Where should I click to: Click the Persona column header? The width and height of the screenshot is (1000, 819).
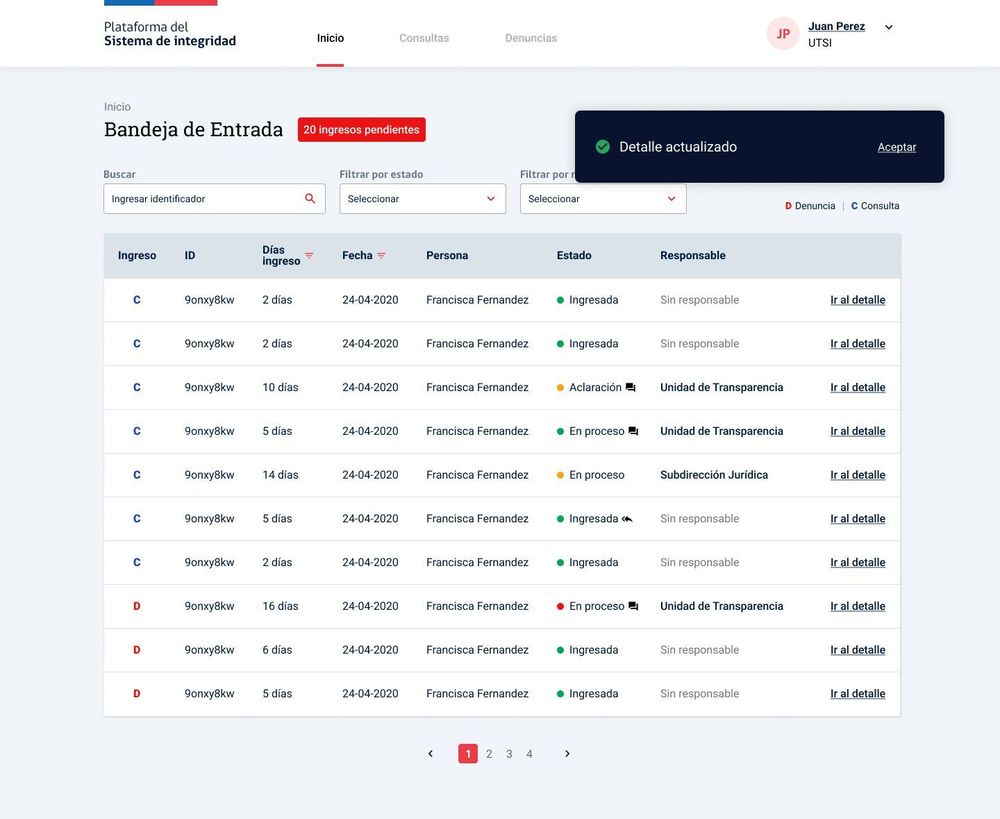click(x=447, y=255)
